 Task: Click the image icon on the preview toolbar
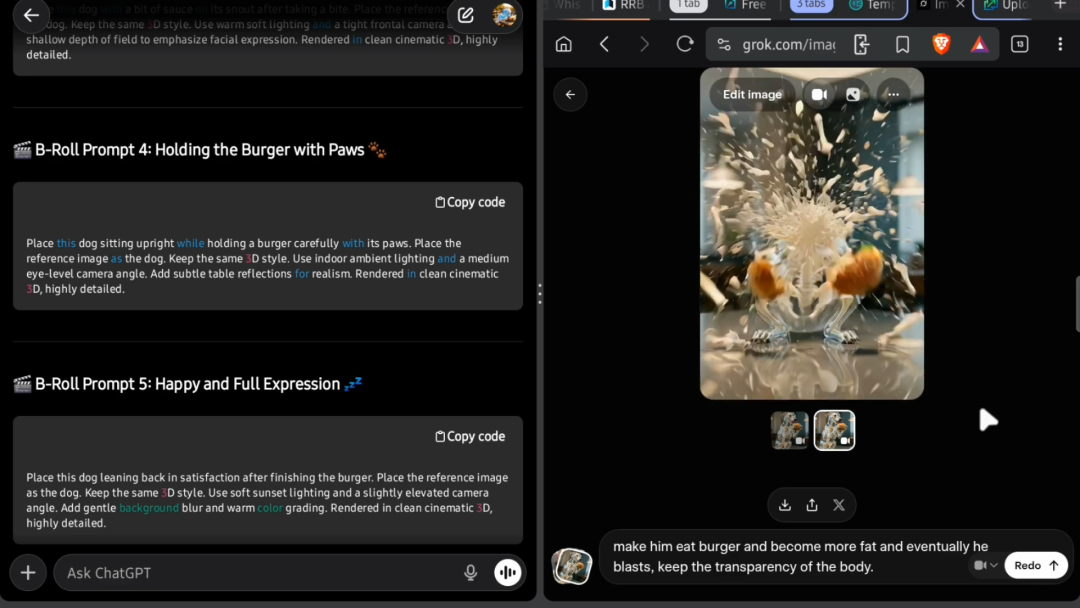pyautogui.click(x=853, y=95)
